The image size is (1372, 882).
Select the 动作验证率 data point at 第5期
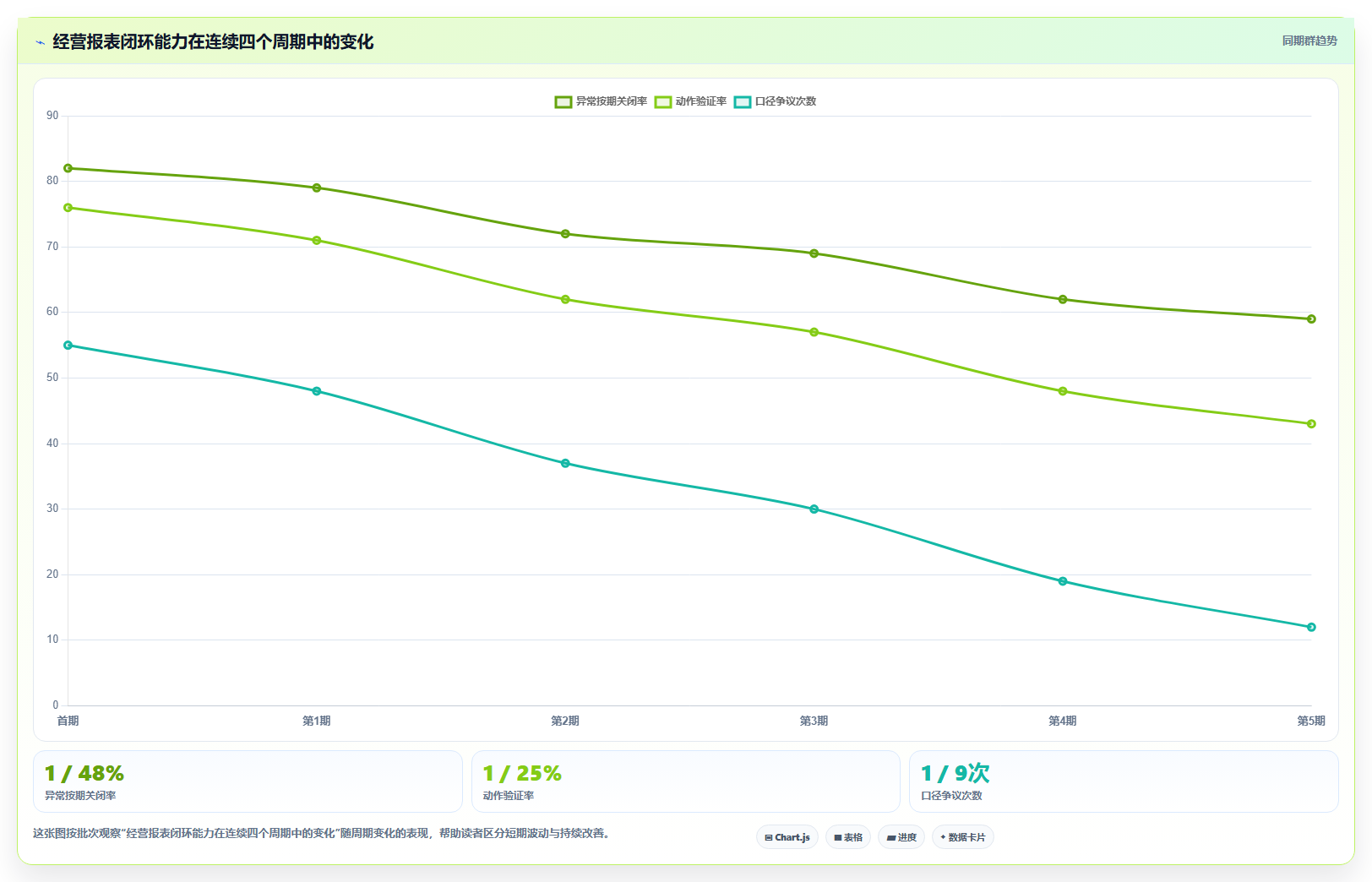(1311, 424)
